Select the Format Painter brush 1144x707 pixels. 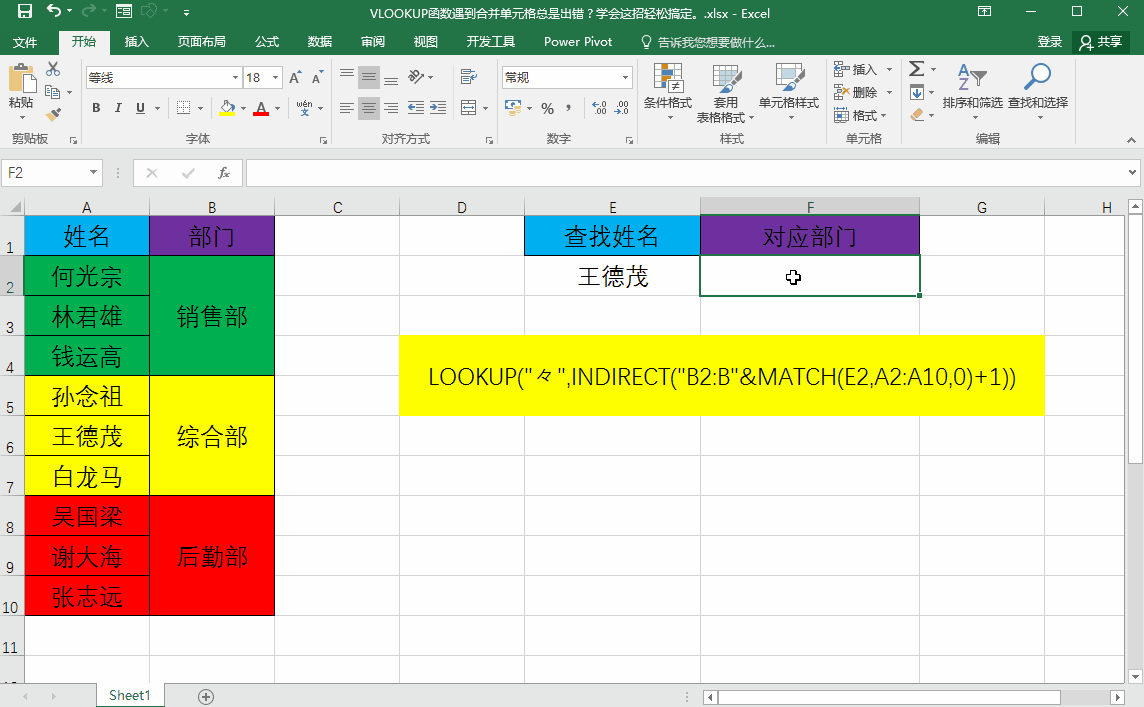point(53,115)
